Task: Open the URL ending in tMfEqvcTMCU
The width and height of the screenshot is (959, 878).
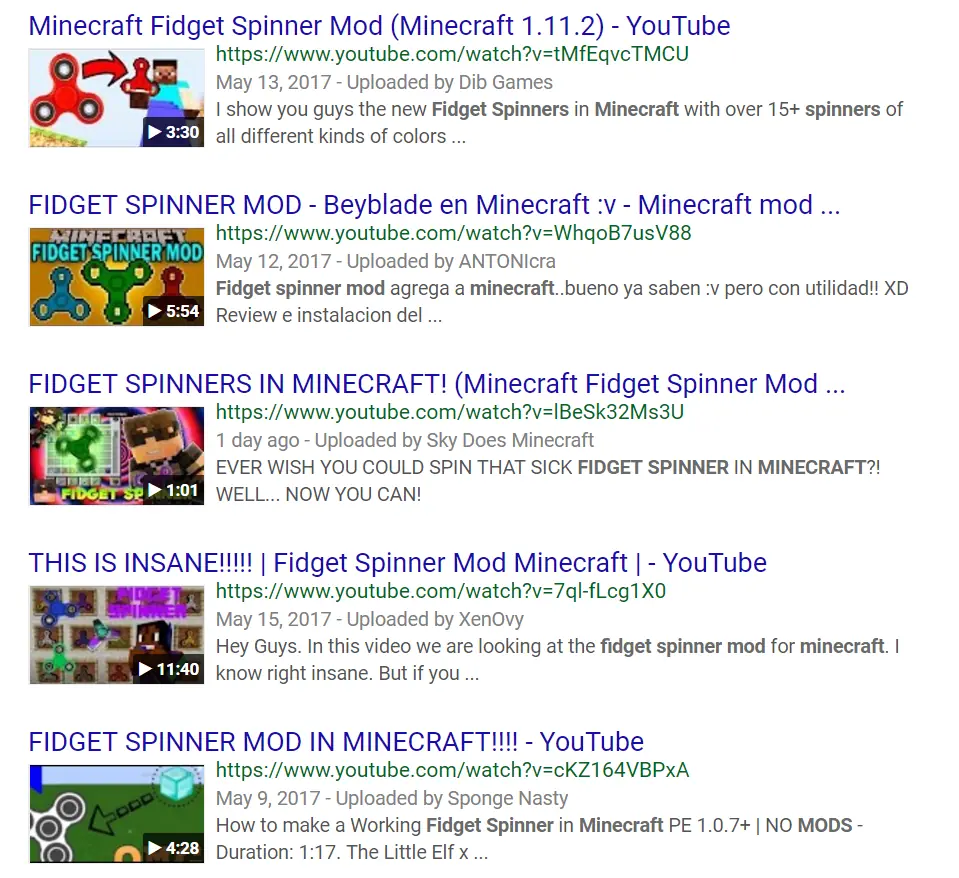Action: click(x=452, y=54)
